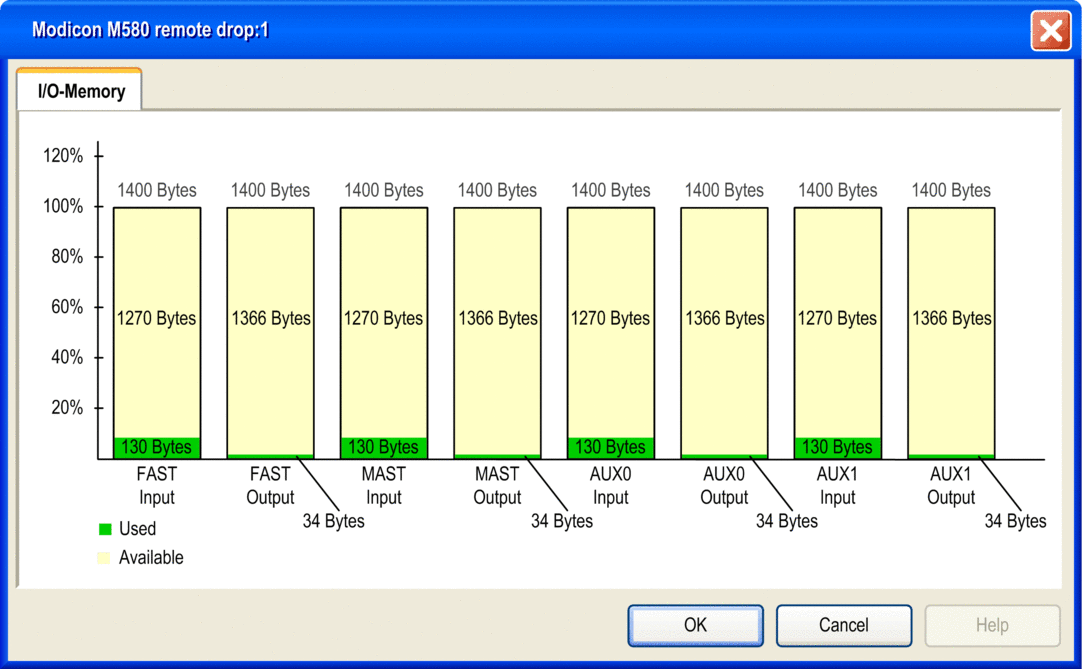Screen dimensions: 1082x669
Task: Close the Modicon M580 remote drop dialog
Action: 1050,31
